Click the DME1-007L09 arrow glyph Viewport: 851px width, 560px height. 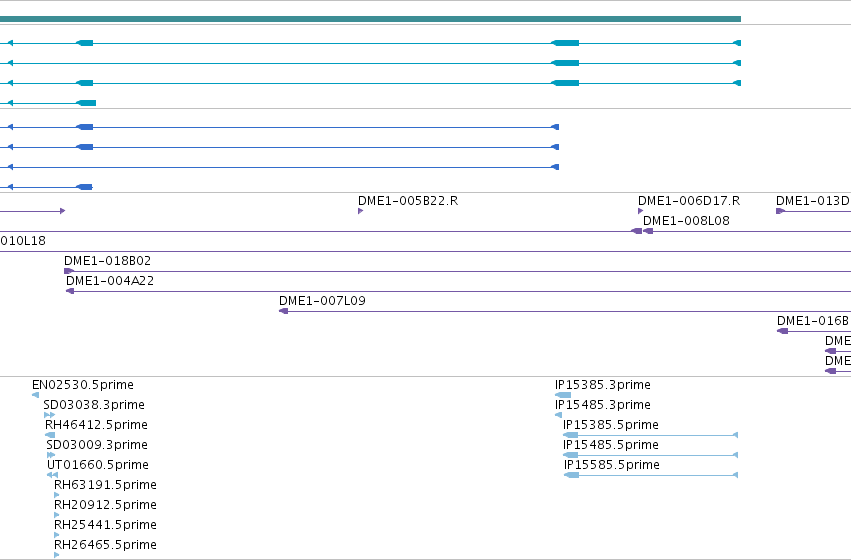click(x=283, y=311)
